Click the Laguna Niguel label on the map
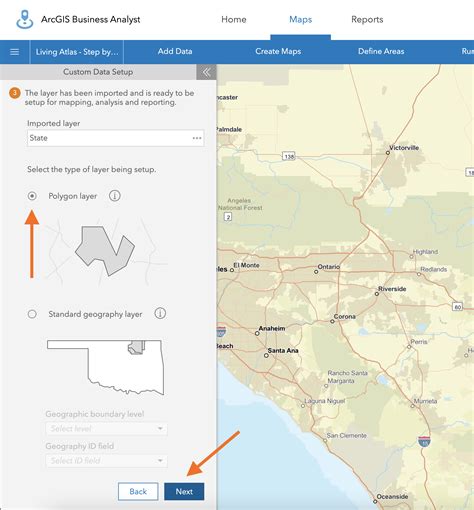The height and width of the screenshot is (510, 474). coord(325,401)
